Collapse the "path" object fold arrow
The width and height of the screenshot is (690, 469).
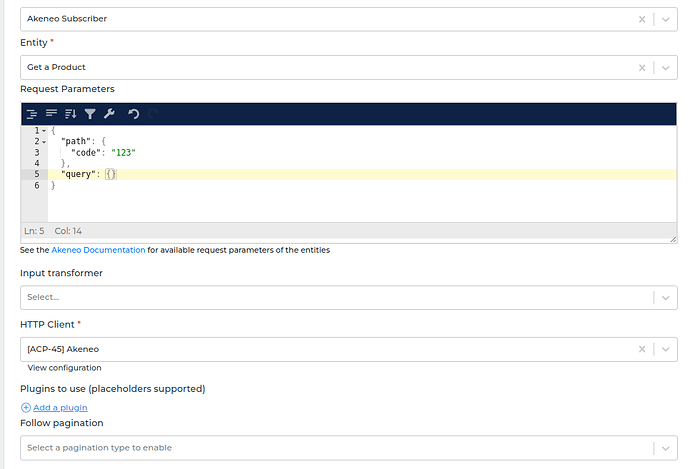pyautogui.click(x=44, y=142)
